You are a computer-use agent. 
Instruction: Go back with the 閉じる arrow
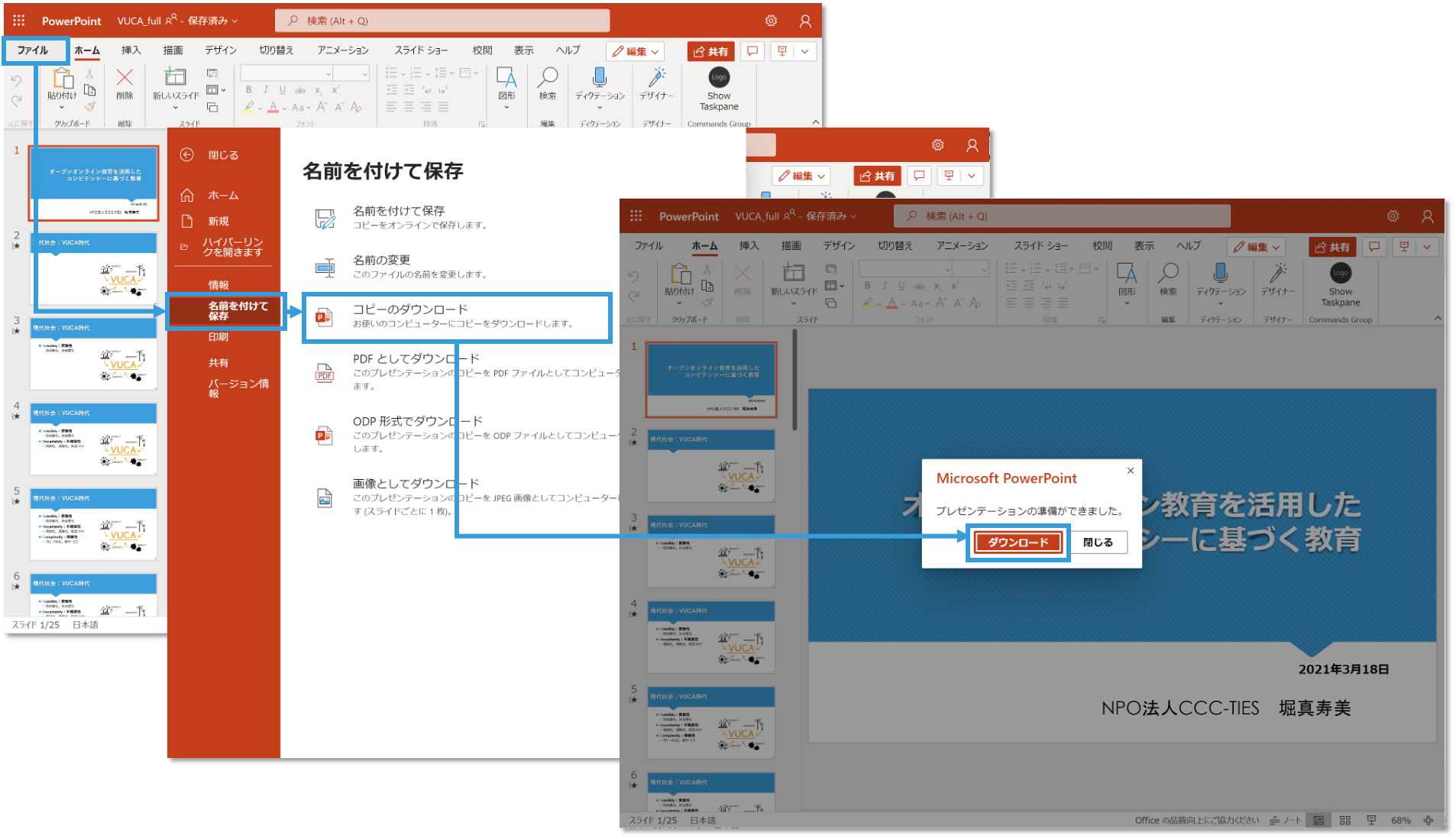tap(187, 155)
